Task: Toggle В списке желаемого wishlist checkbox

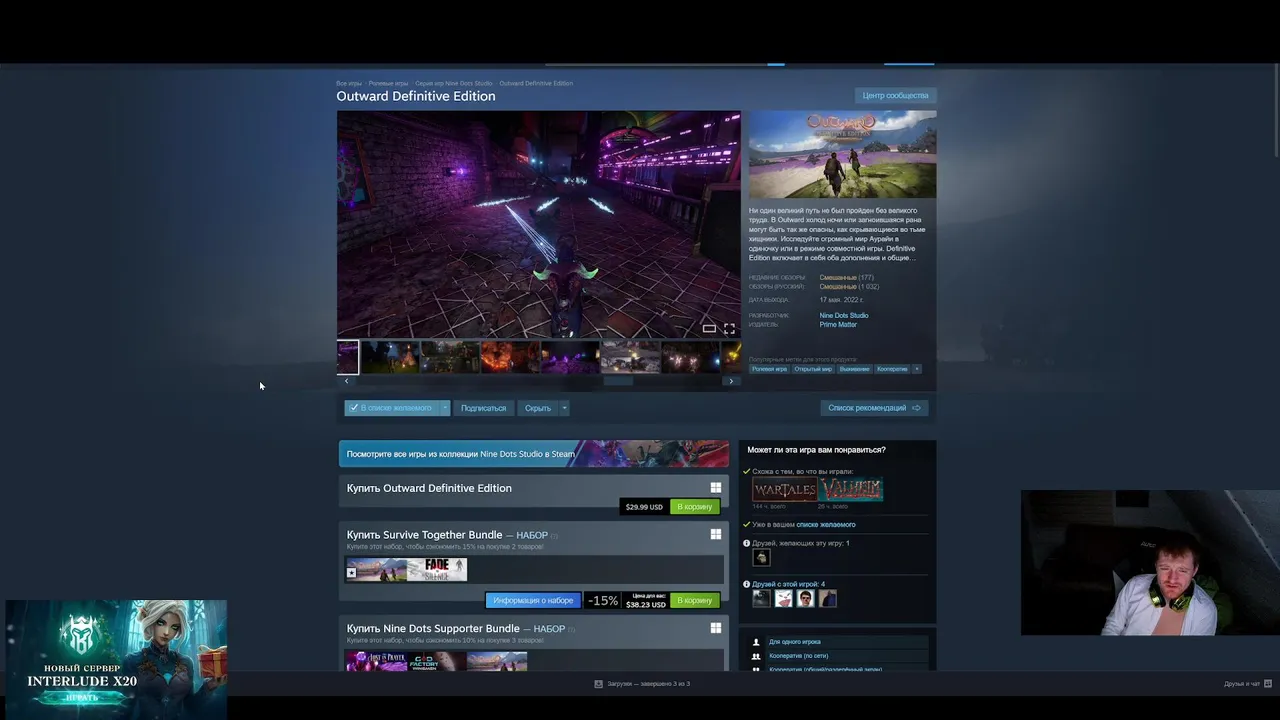Action: tap(391, 408)
